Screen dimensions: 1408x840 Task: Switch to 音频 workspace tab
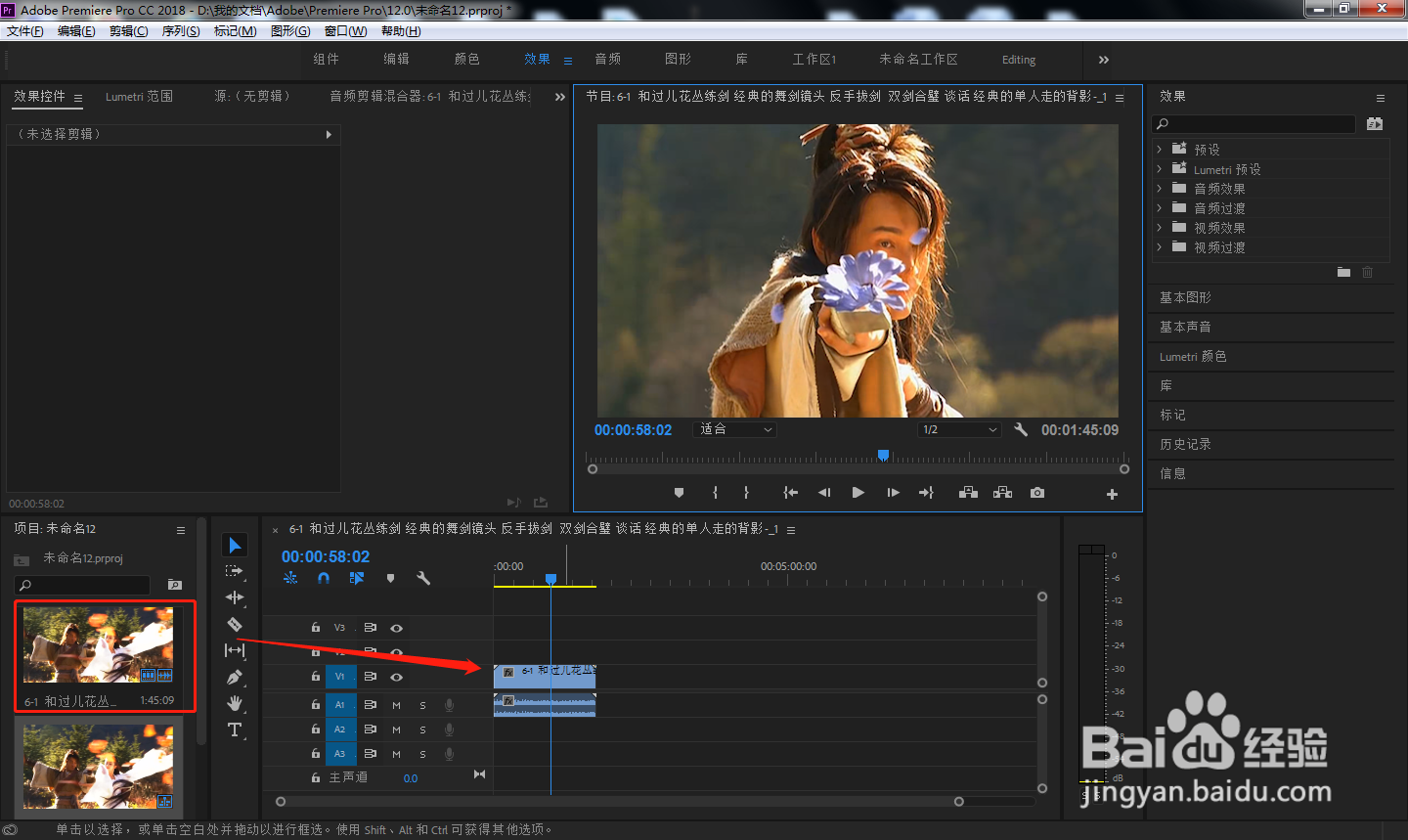[608, 59]
